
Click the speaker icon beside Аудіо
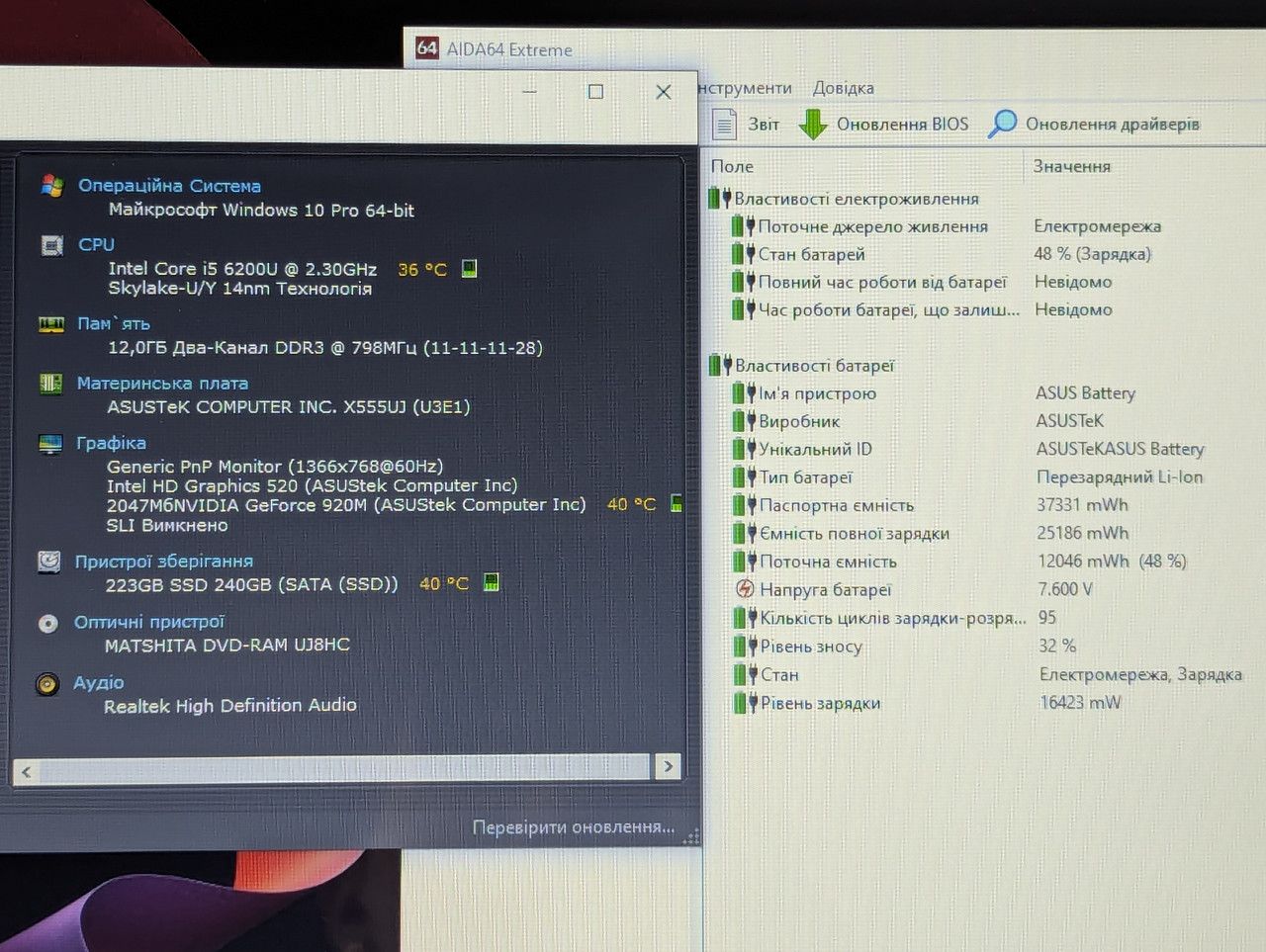click(46, 683)
